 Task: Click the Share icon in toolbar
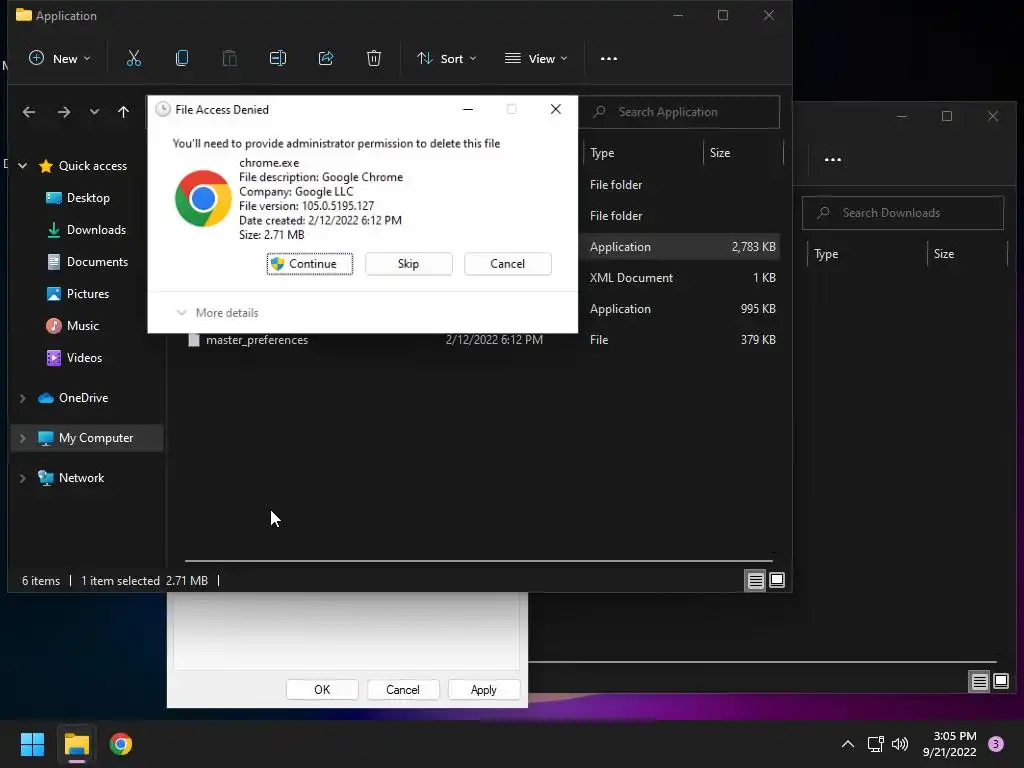[x=326, y=59]
